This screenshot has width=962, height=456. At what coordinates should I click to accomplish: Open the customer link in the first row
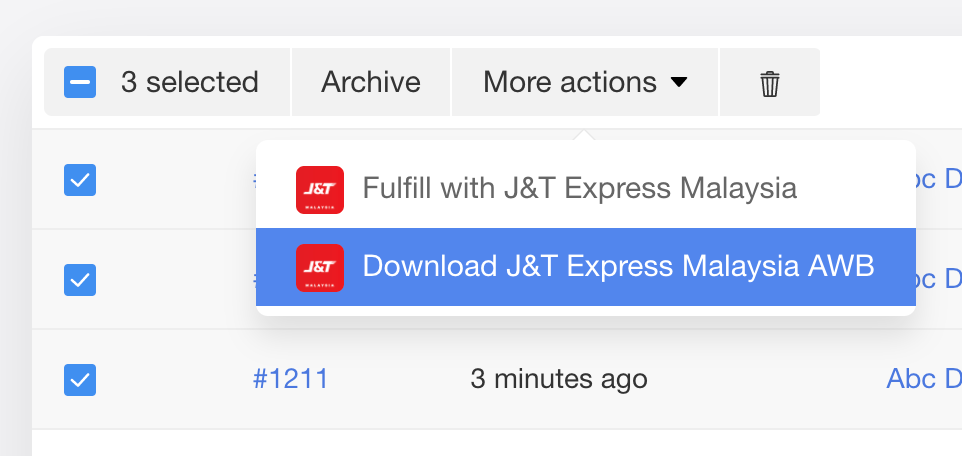coord(939,179)
